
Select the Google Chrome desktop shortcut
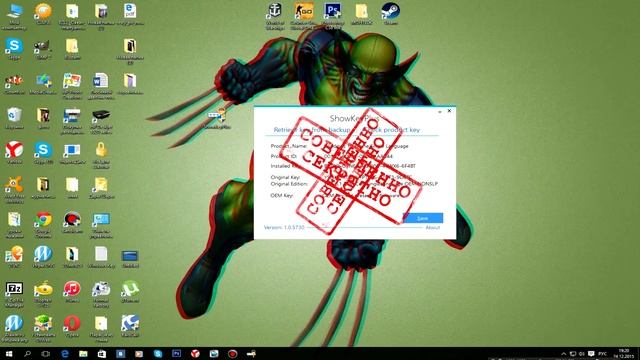click(x=43, y=224)
